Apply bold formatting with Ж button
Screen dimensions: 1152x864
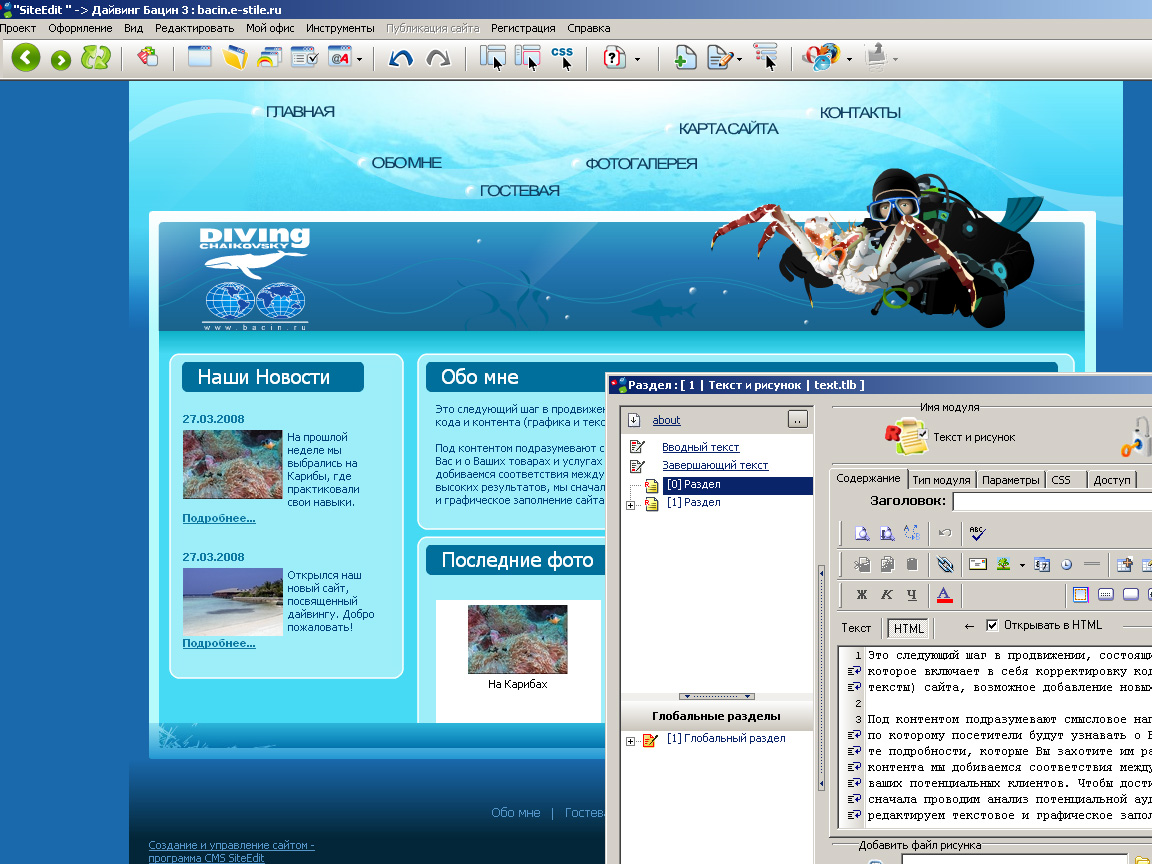[x=862, y=595]
